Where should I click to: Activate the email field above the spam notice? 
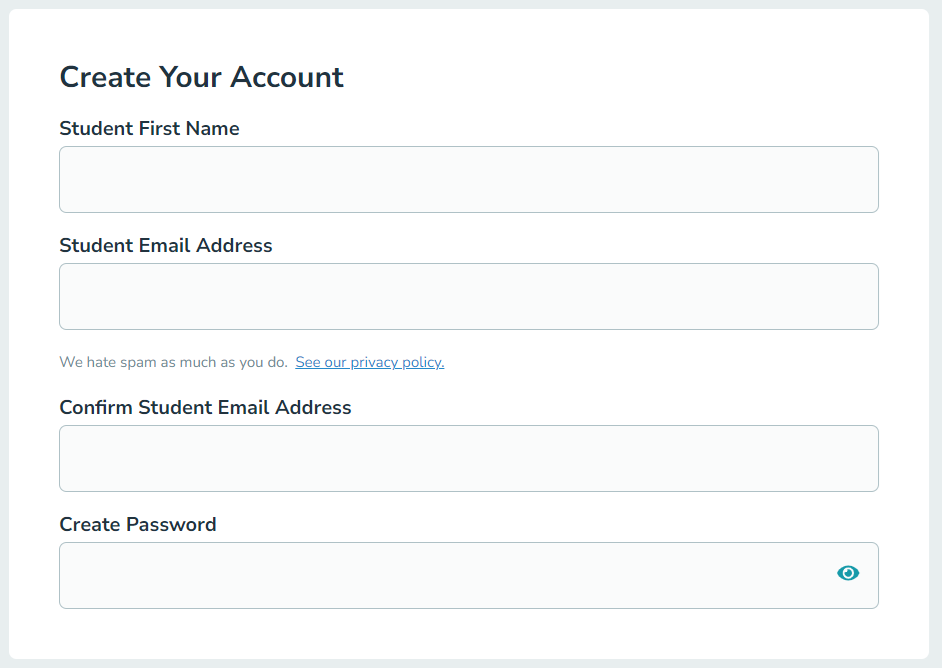point(468,296)
